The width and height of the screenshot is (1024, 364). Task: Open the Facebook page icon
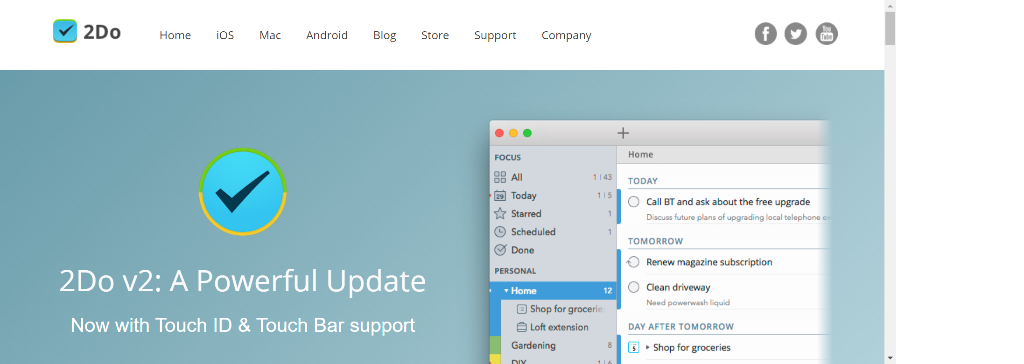(765, 34)
